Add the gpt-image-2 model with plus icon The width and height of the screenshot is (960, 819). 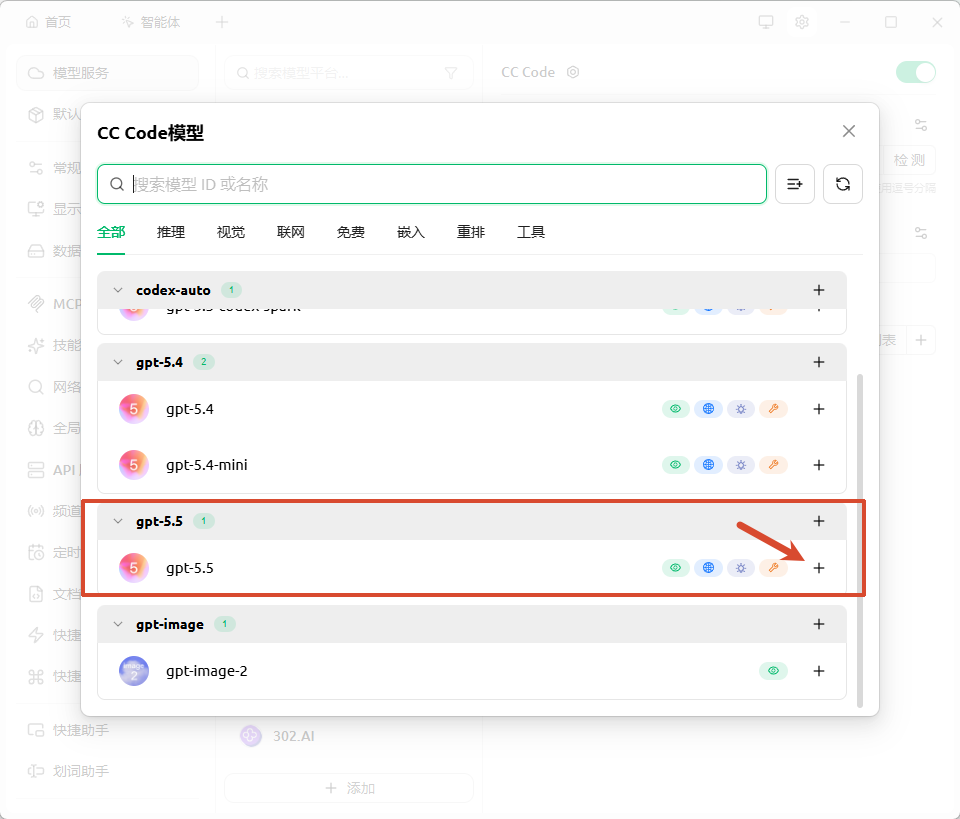click(819, 671)
